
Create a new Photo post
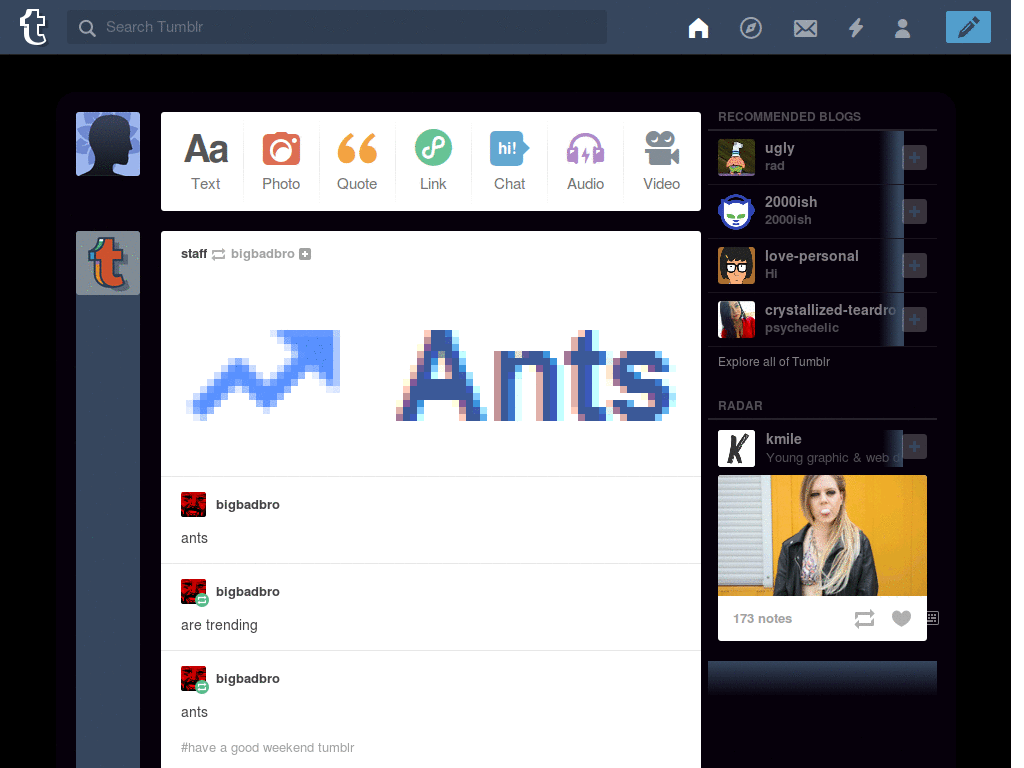pyautogui.click(x=281, y=161)
